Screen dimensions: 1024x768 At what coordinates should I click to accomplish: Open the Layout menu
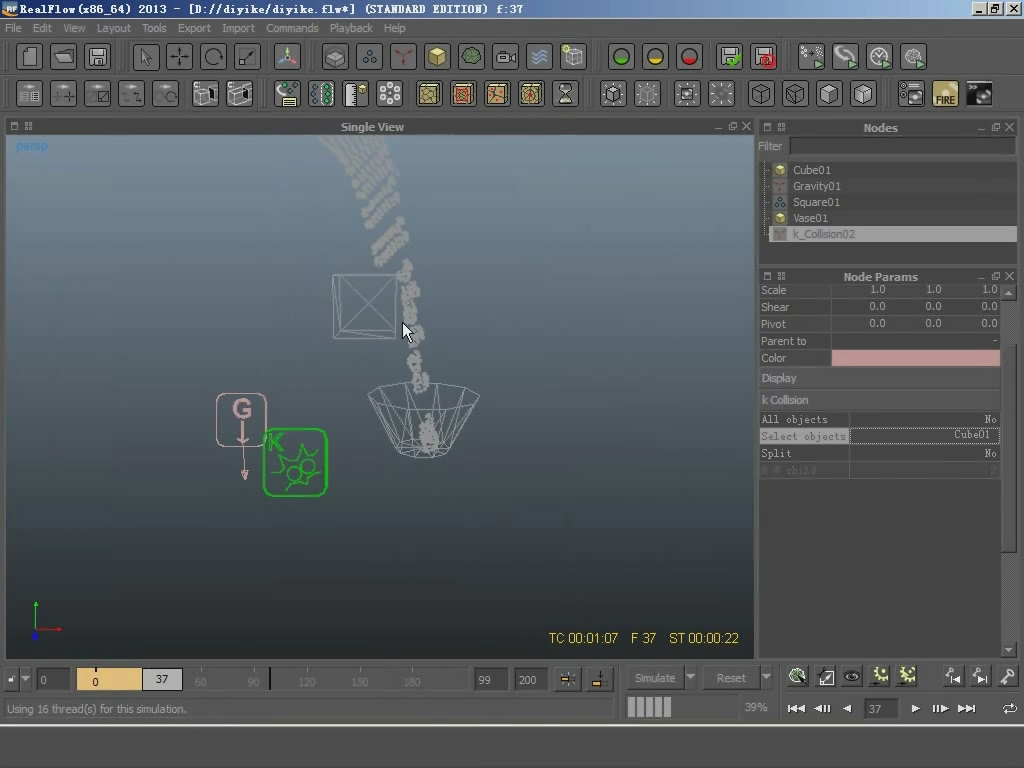point(114,28)
